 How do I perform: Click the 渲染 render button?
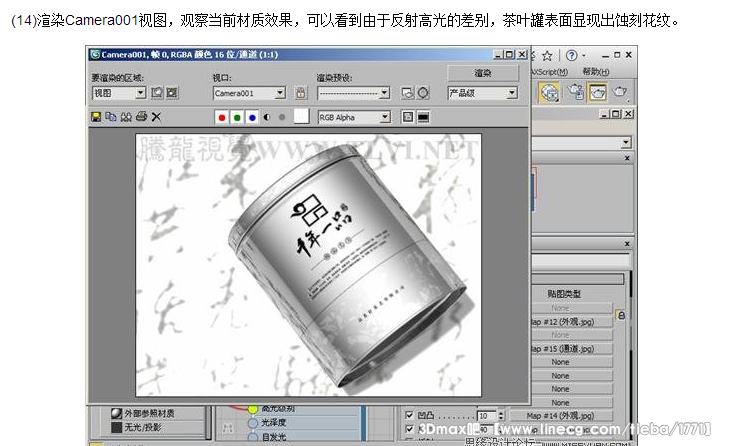coord(483,73)
